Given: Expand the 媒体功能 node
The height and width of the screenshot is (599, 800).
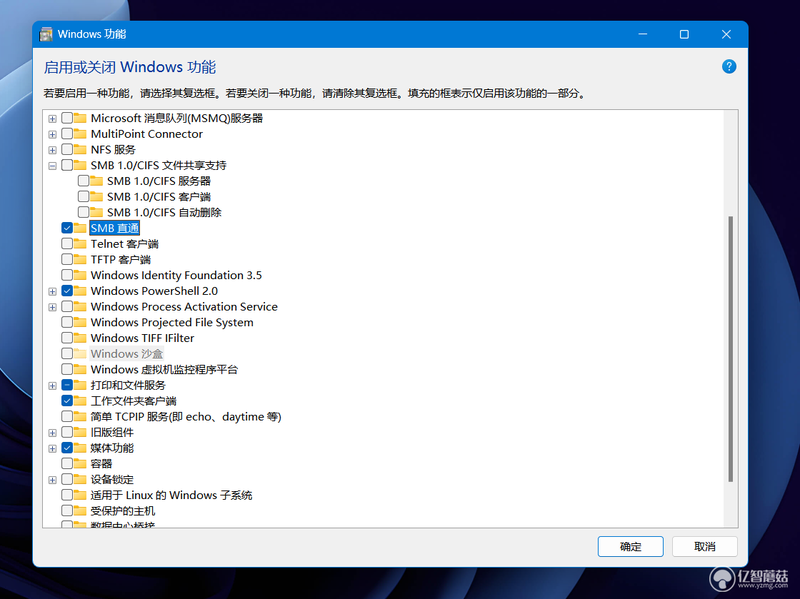Looking at the screenshot, I should pyautogui.click(x=52, y=449).
